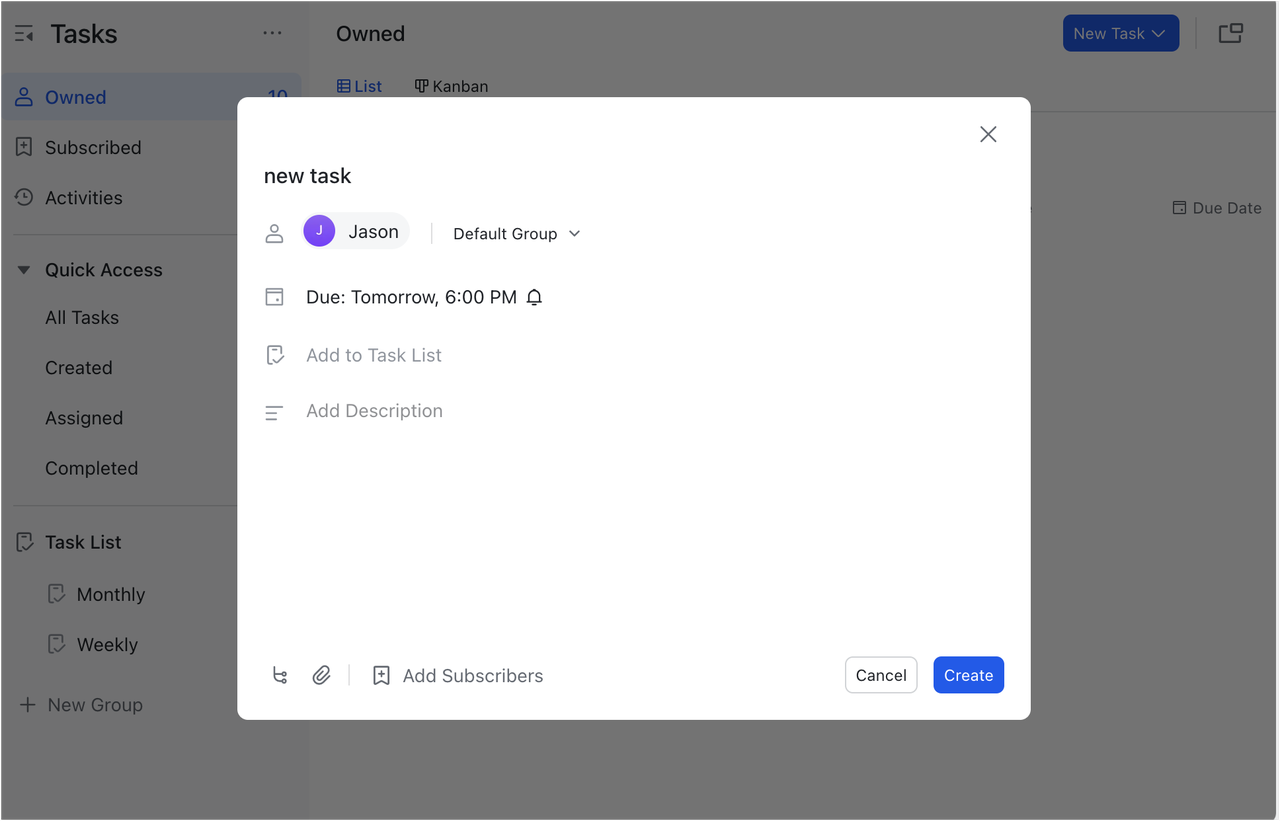Click the reminder bell next to due date
The width and height of the screenshot is (1280, 821).
point(534,296)
